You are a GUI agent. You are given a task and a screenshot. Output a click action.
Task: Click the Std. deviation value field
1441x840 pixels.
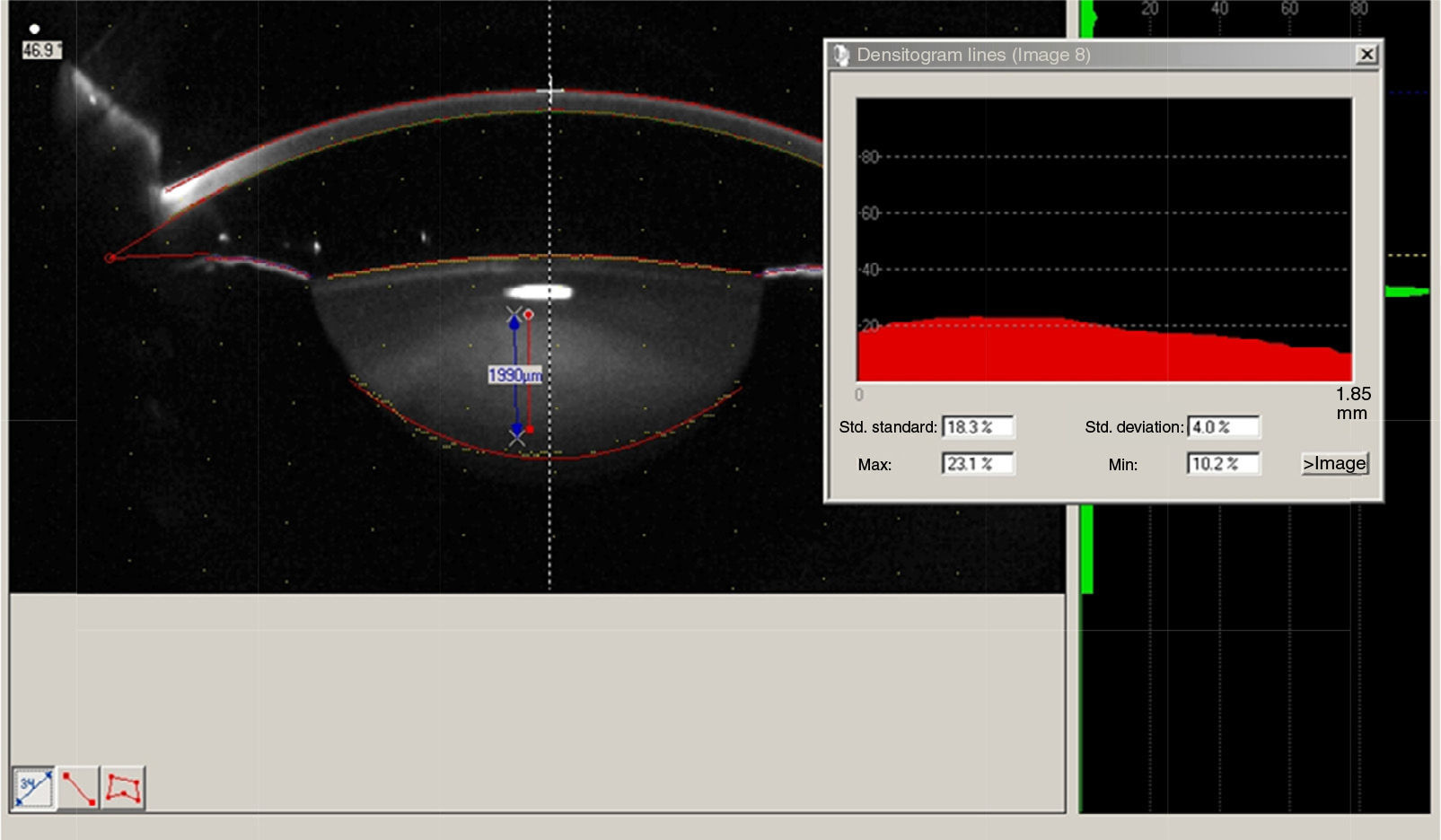pyautogui.click(x=1223, y=427)
